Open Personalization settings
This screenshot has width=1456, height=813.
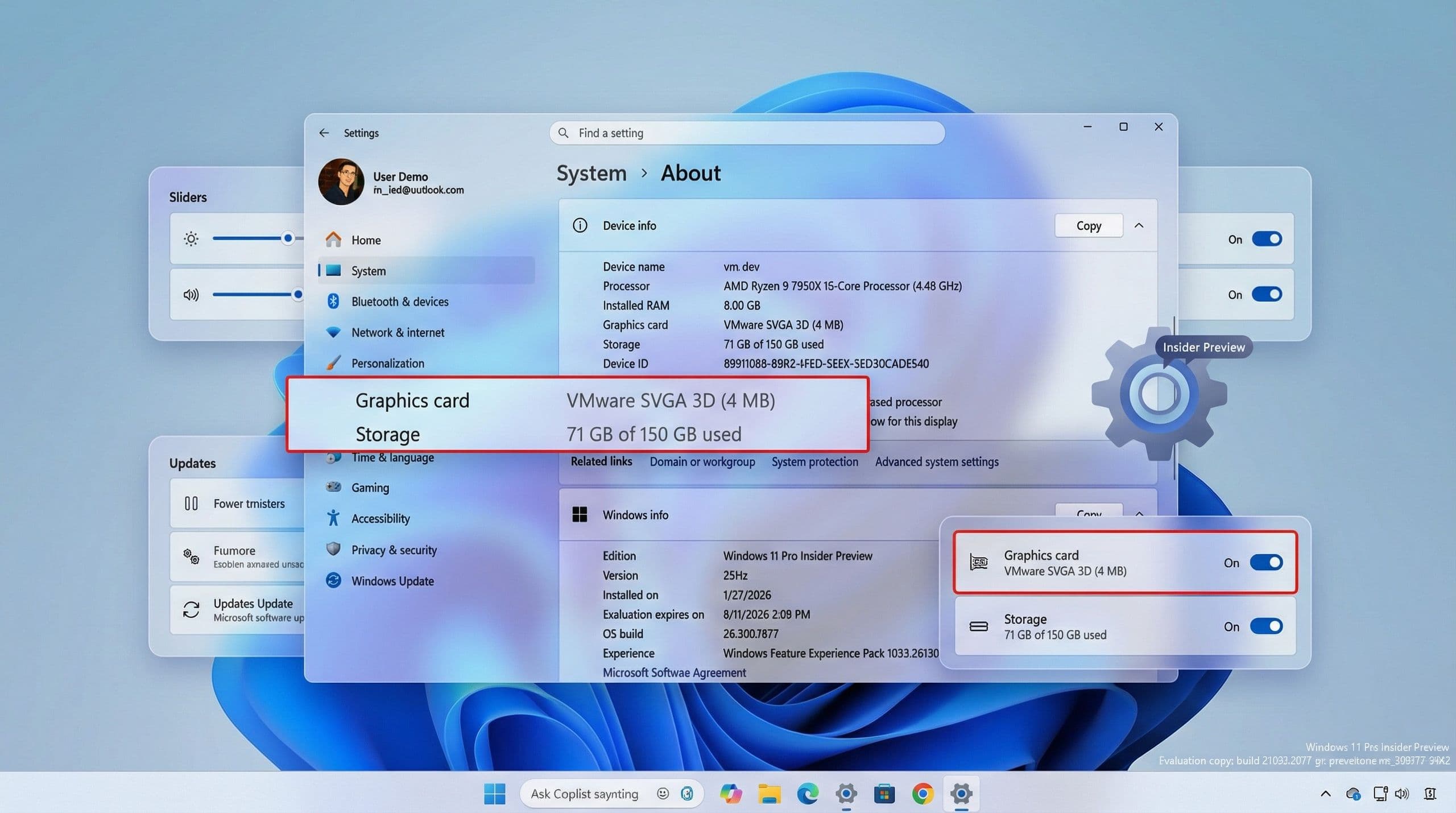[x=387, y=363]
